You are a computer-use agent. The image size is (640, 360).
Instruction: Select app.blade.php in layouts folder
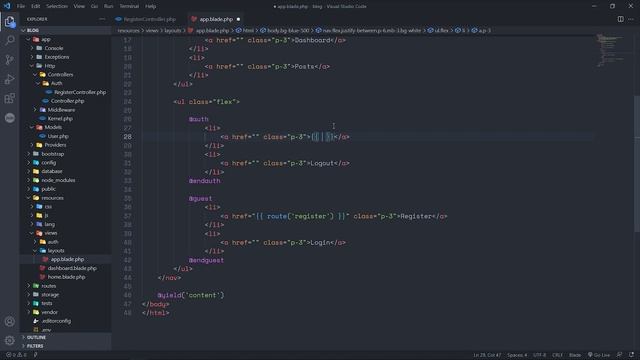tap(65, 259)
